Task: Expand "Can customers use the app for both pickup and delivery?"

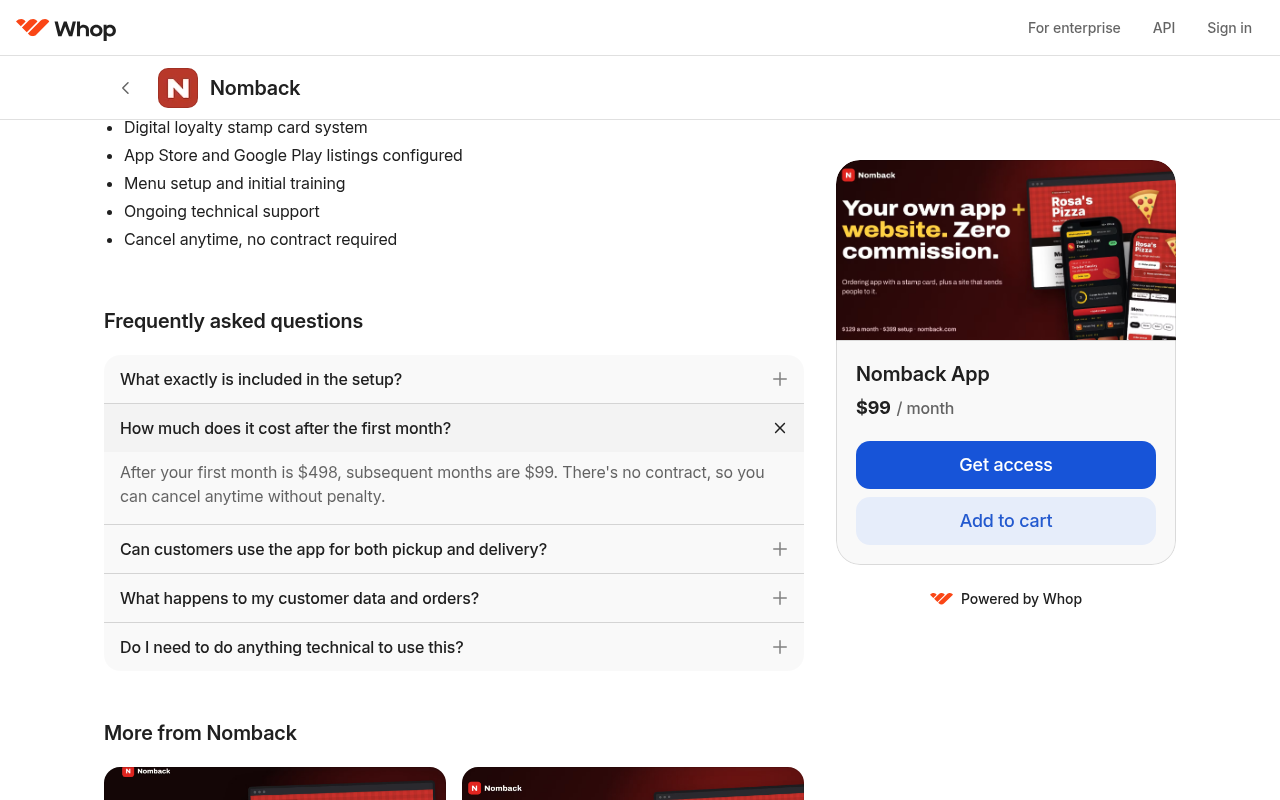Action: [454, 549]
